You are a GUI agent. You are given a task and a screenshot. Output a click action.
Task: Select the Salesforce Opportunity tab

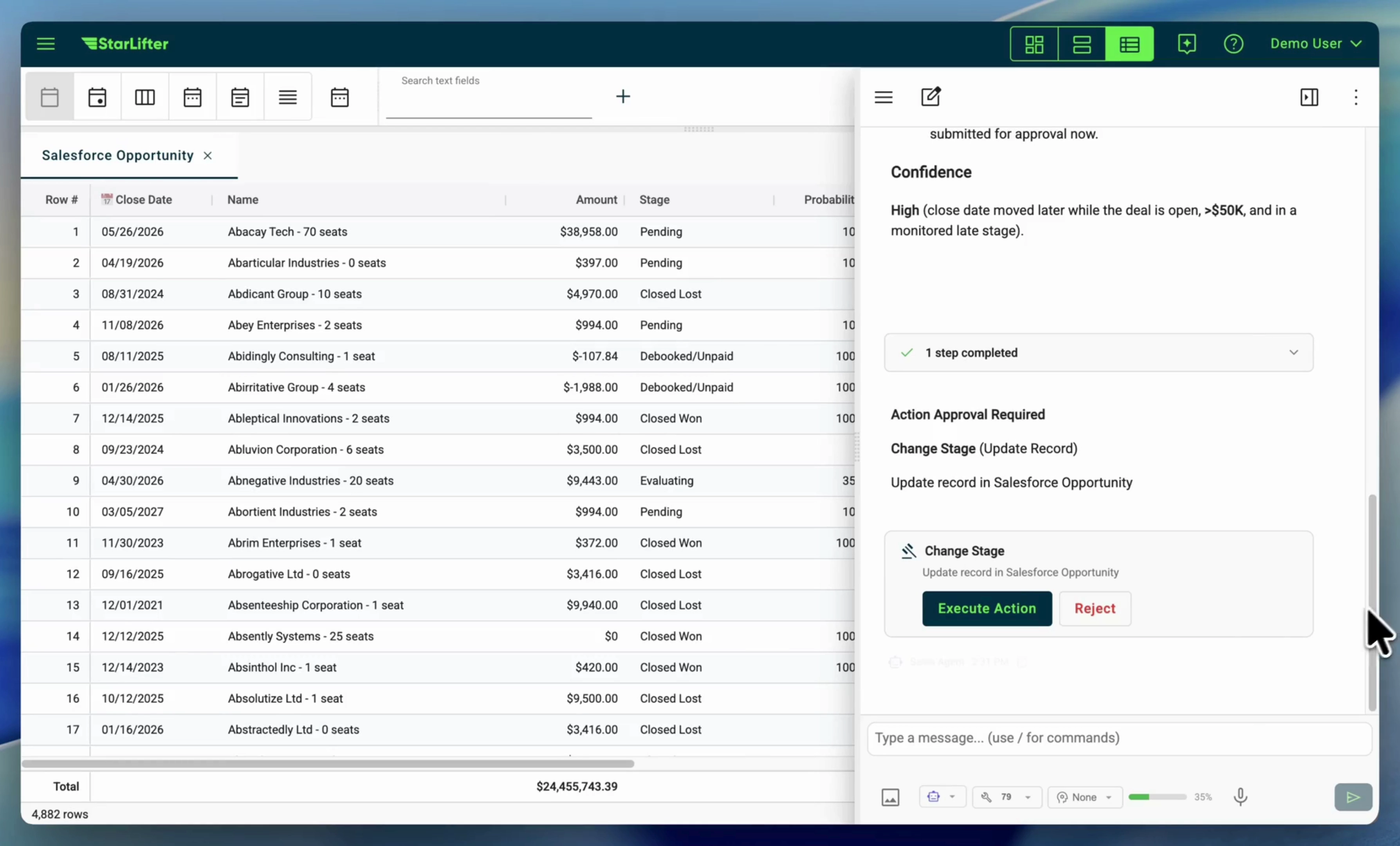tap(117, 155)
